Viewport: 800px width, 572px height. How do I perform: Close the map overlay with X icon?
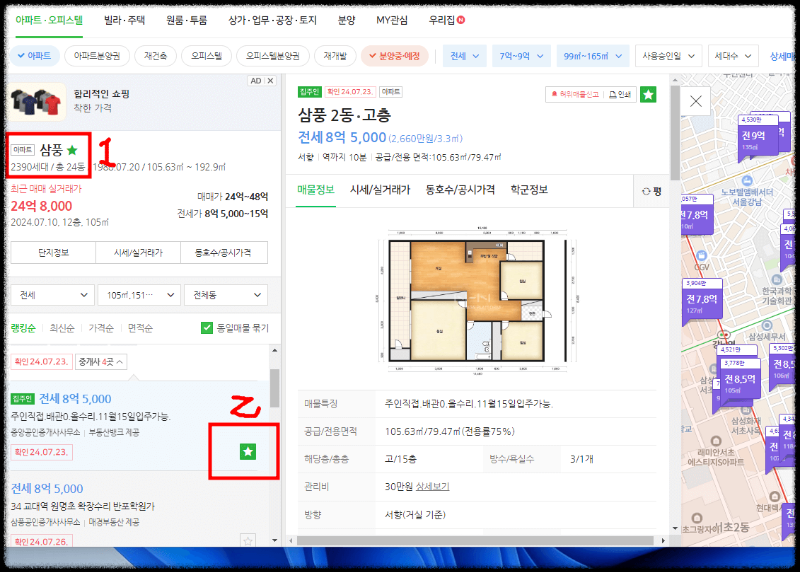point(696,101)
